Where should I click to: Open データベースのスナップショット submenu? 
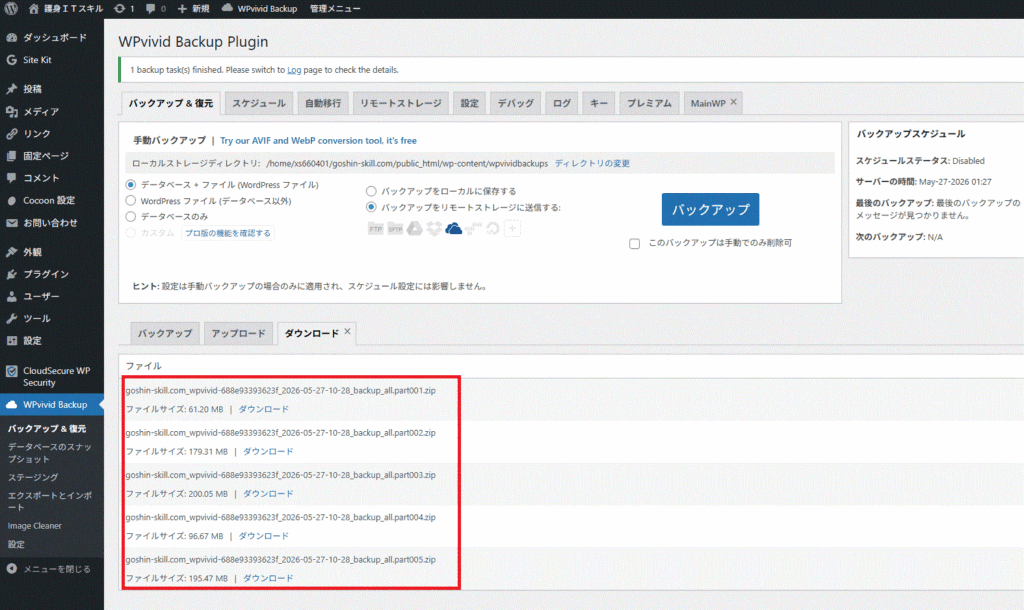pos(50,453)
